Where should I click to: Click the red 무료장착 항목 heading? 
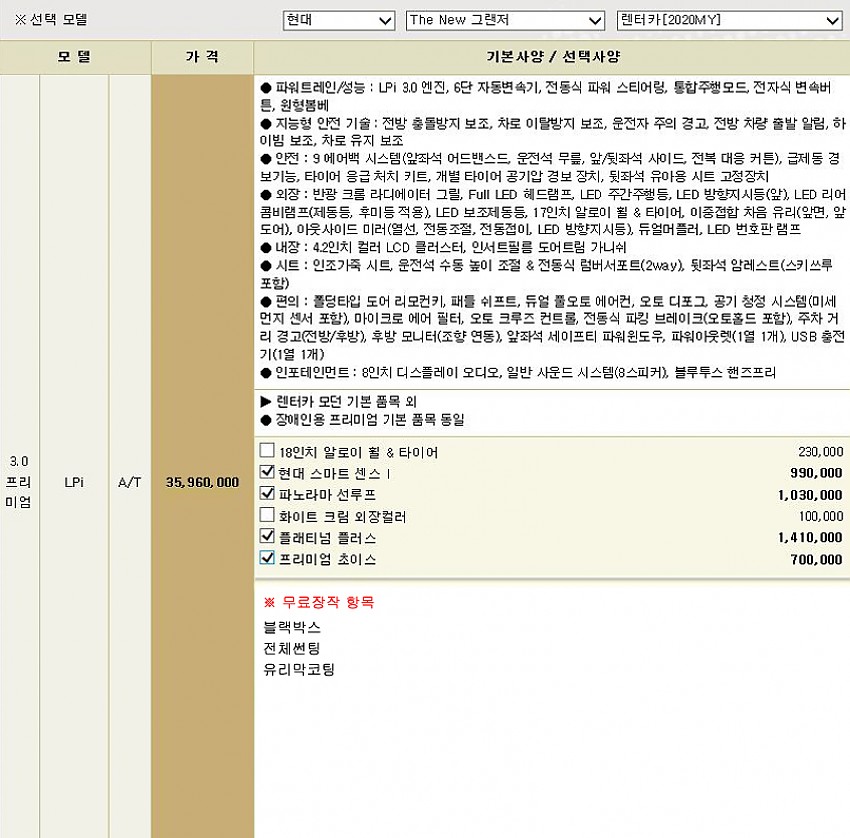(x=318, y=603)
